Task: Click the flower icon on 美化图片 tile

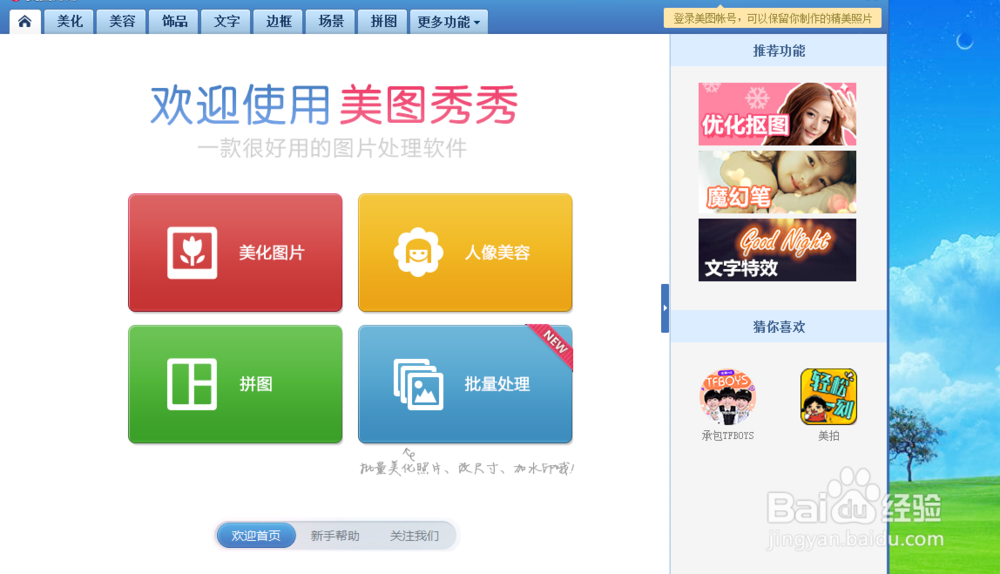Action: pos(192,253)
